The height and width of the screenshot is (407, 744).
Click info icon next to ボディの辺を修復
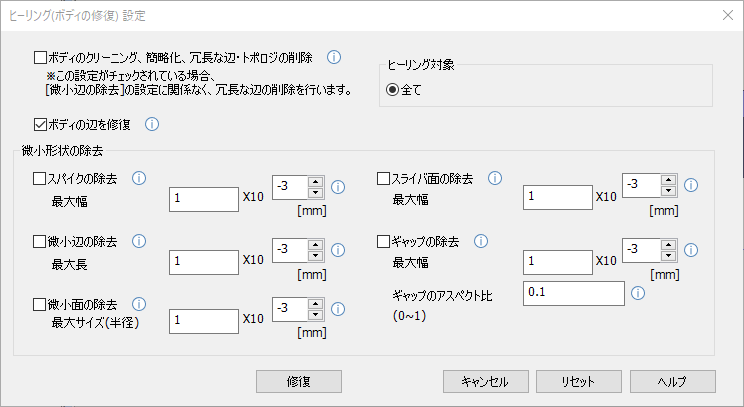coord(153,125)
